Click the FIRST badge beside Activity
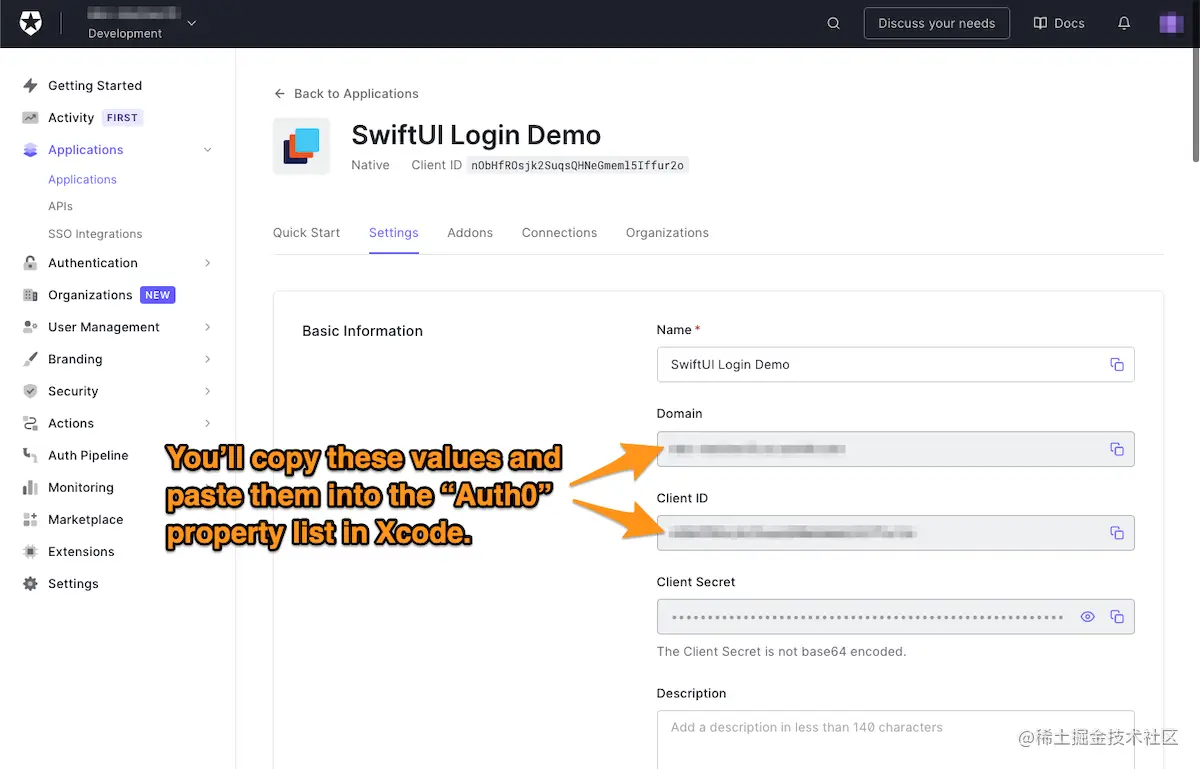This screenshot has width=1200, height=769. tap(122, 118)
